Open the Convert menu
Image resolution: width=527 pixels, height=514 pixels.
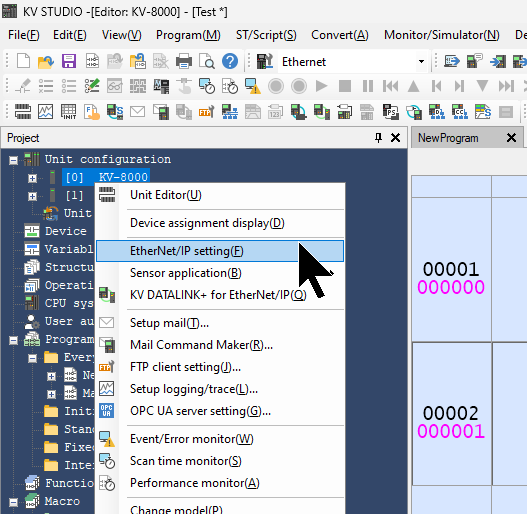[x=339, y=35]
